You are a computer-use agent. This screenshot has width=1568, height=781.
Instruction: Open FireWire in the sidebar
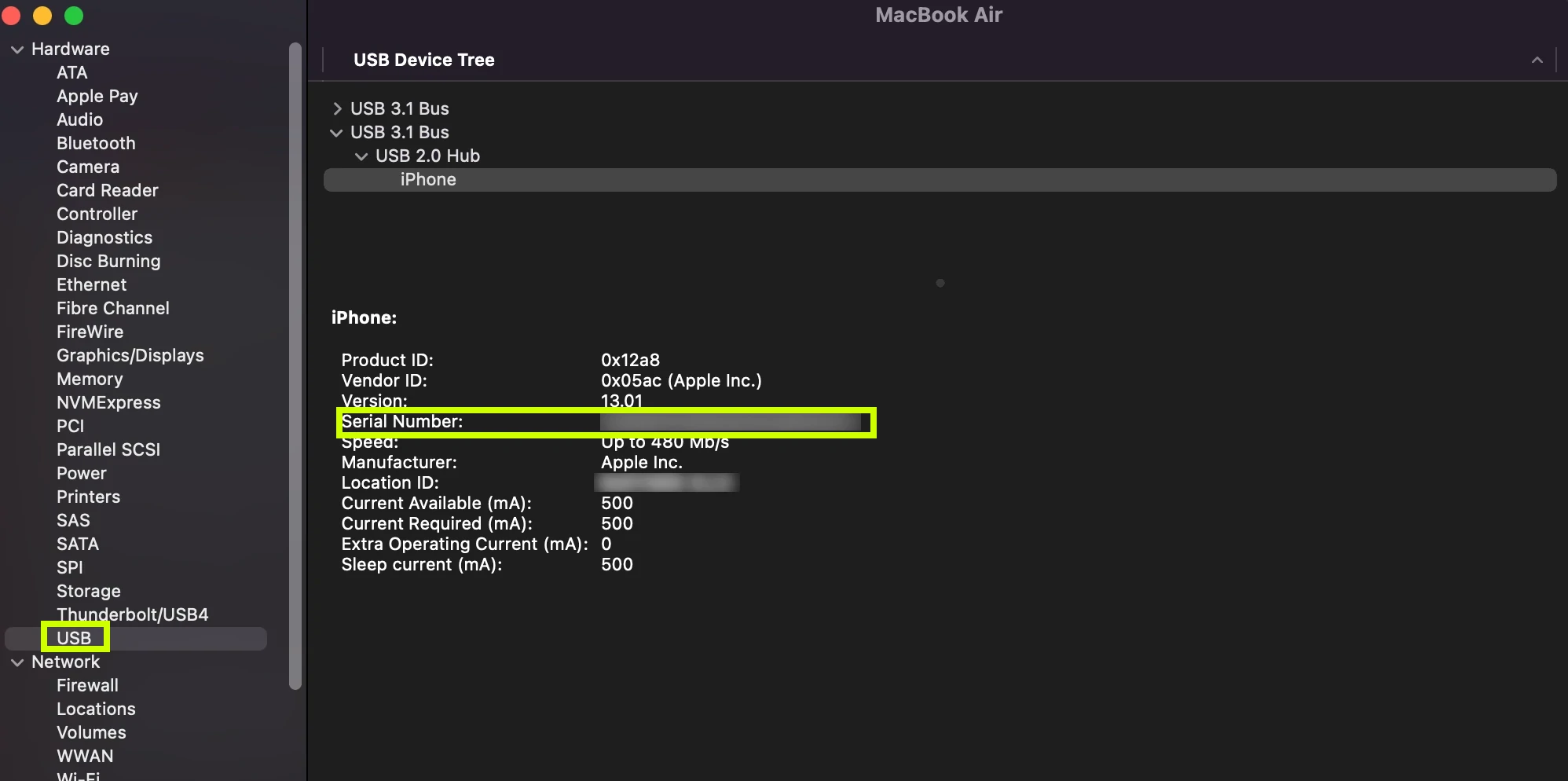tap(90, 332)
